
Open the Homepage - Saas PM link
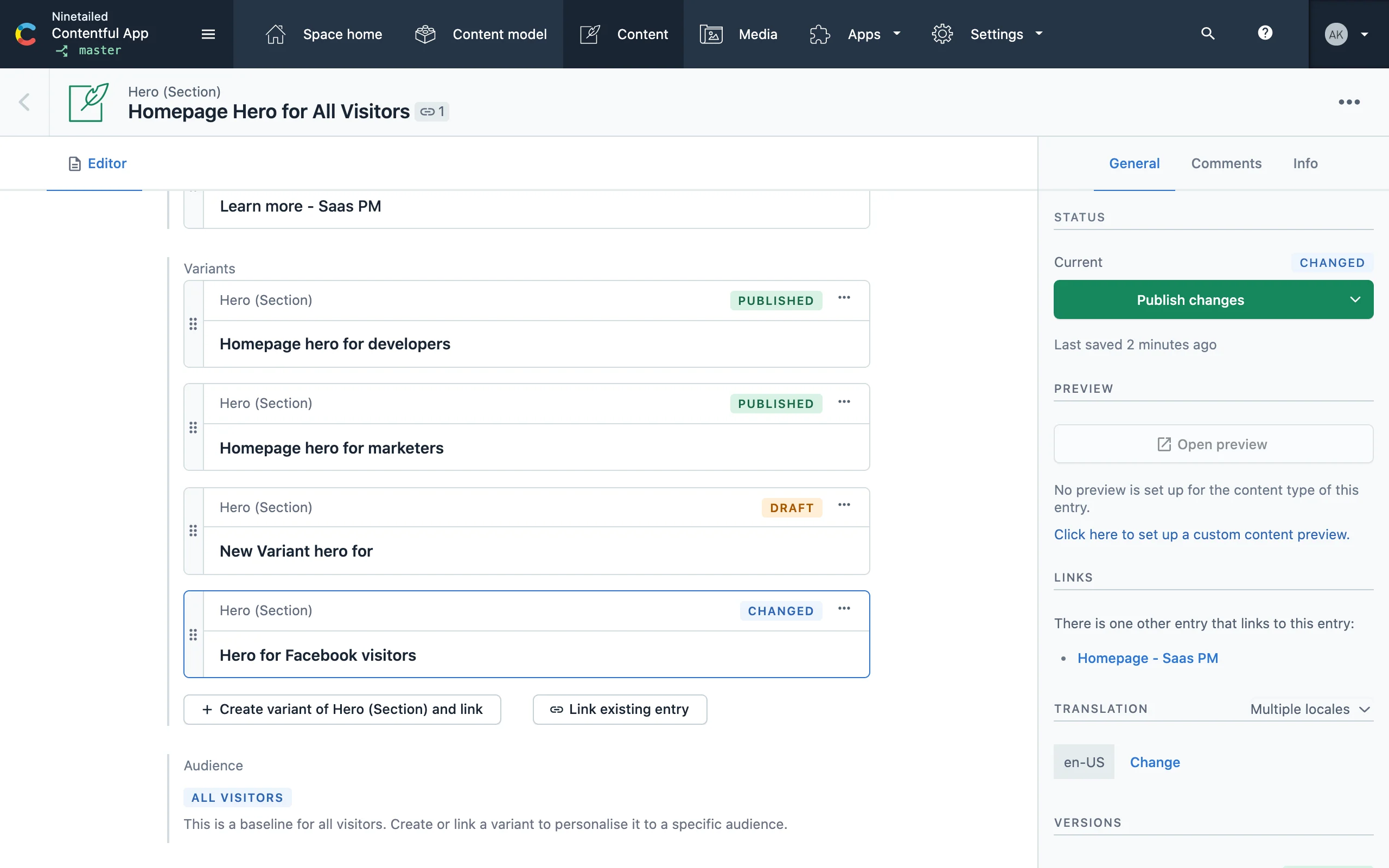(x=1148, y=658)
